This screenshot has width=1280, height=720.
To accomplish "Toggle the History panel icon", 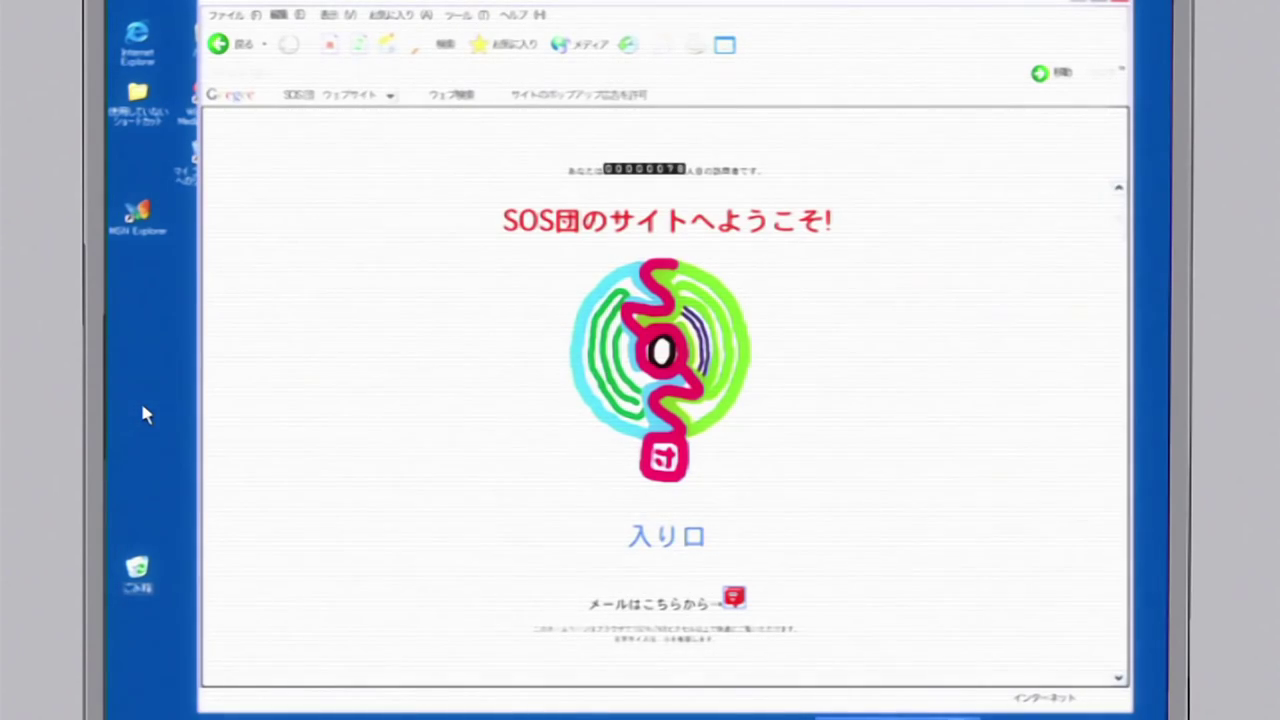I will coord(627,44).
